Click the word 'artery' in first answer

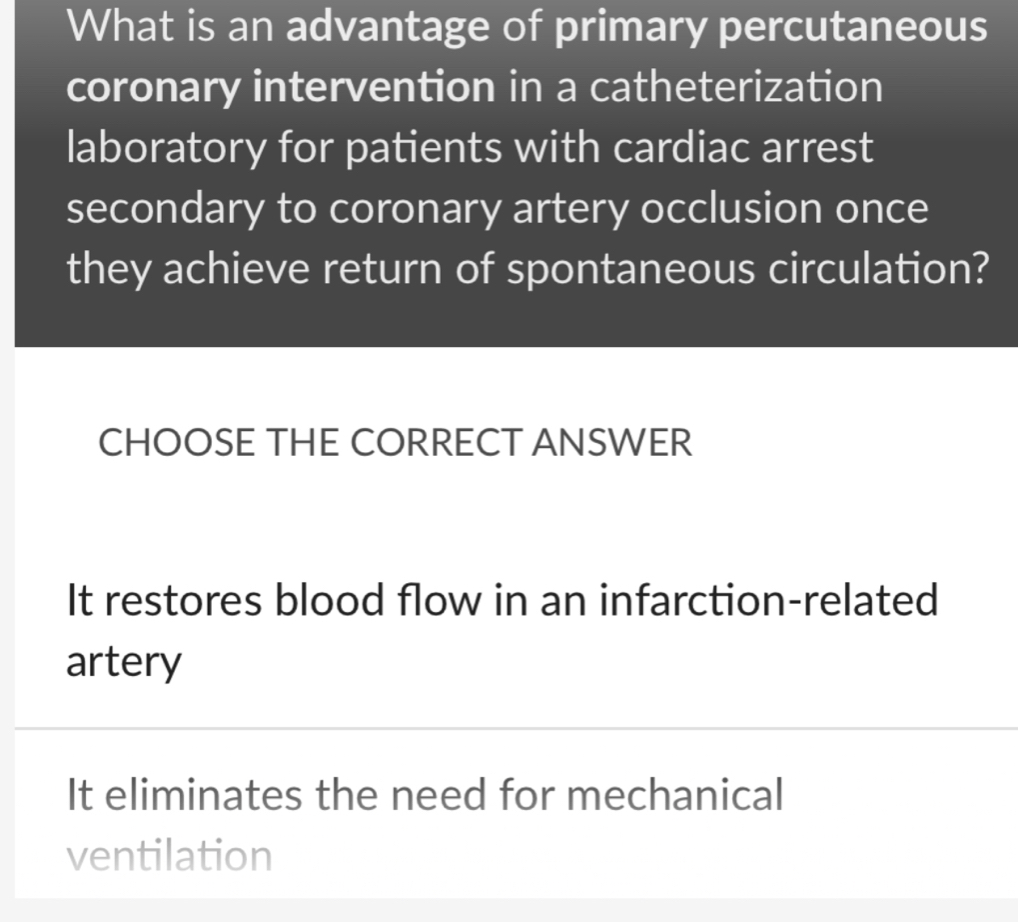tap(122, 661)
